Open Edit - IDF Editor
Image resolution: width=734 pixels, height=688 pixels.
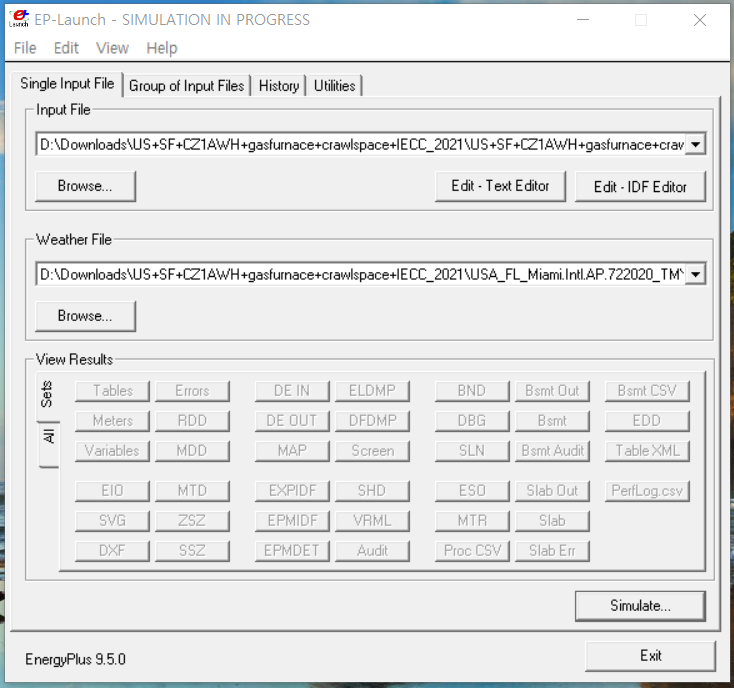pyautogui.click(x=640, y=186)
